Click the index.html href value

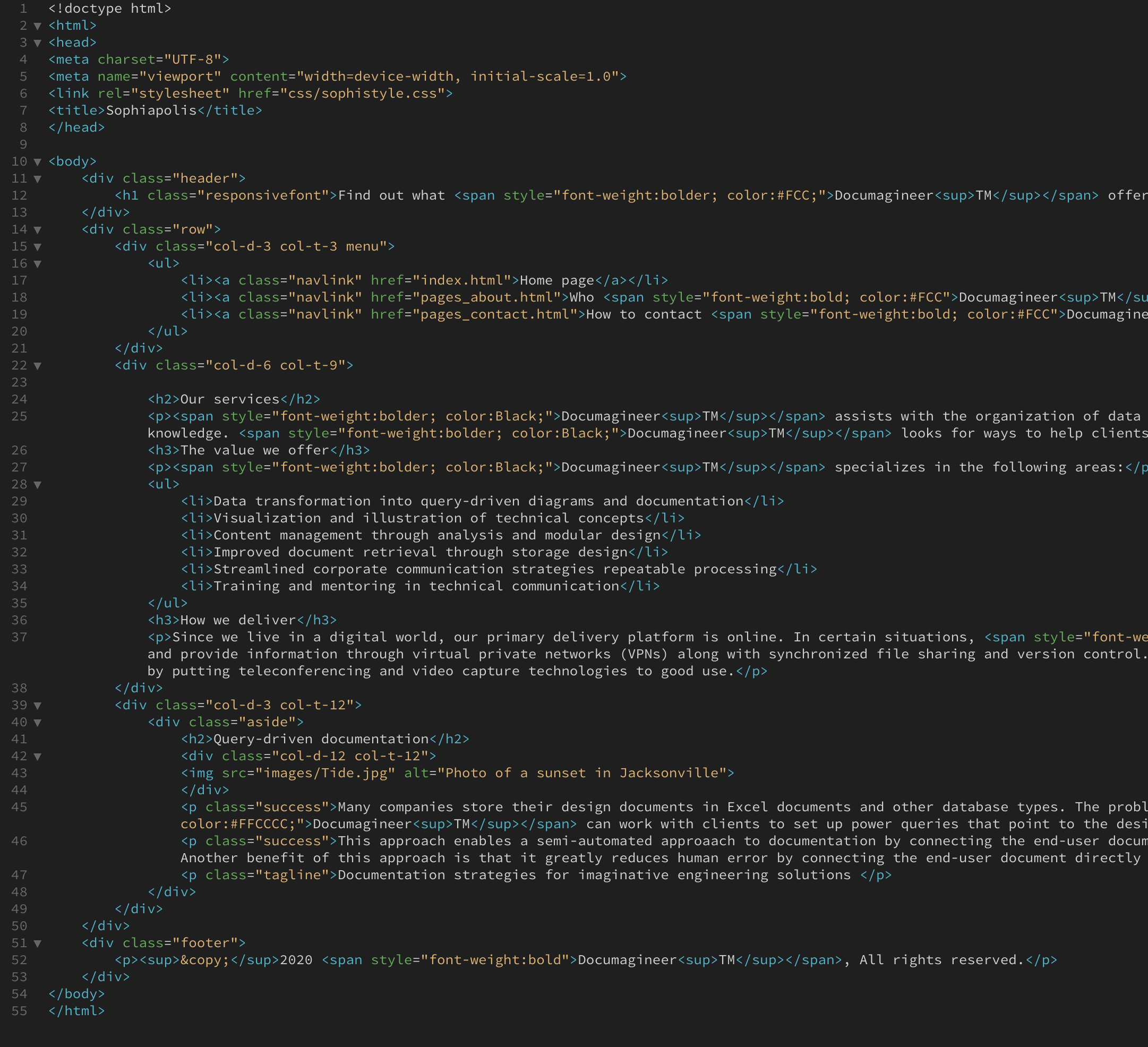pos(461,280)
